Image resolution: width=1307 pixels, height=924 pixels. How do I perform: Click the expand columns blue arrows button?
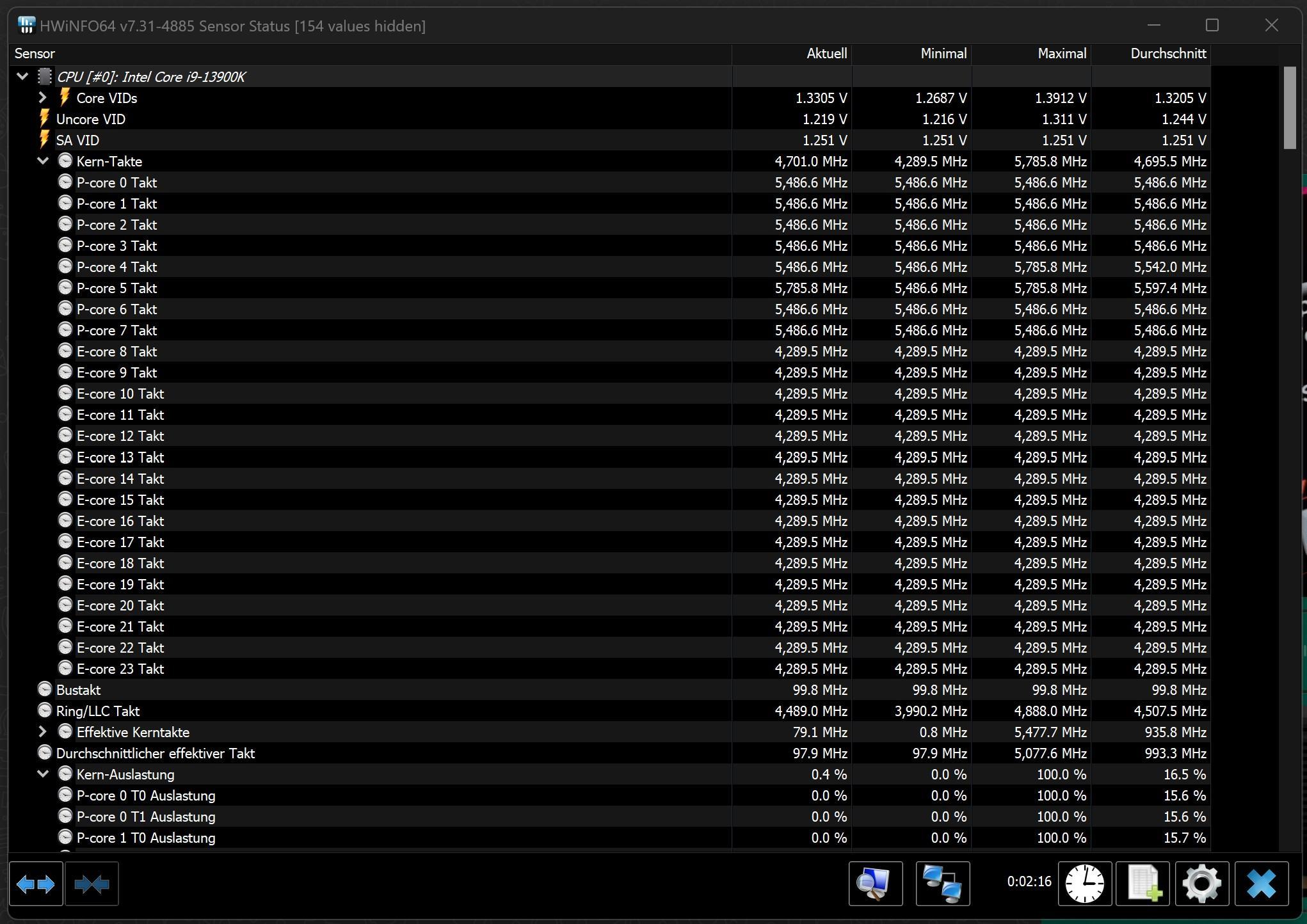coord(36,884)
